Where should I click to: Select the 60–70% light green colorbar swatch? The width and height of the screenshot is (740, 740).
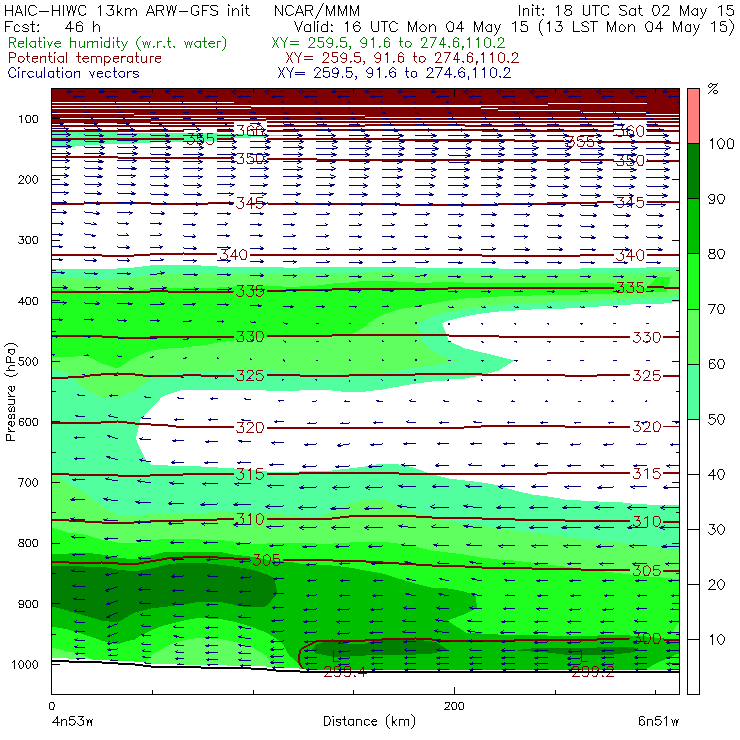pyautogui.click(x=693, y=336)
